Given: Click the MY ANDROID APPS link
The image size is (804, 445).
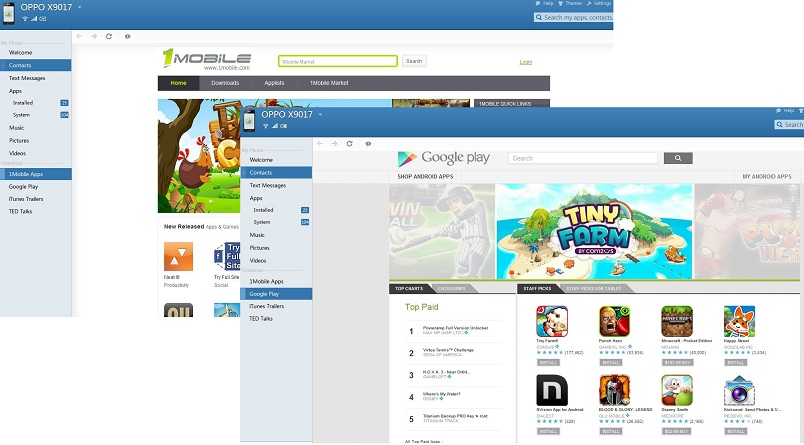Looking at the screenshot, I should coord(767,176).
